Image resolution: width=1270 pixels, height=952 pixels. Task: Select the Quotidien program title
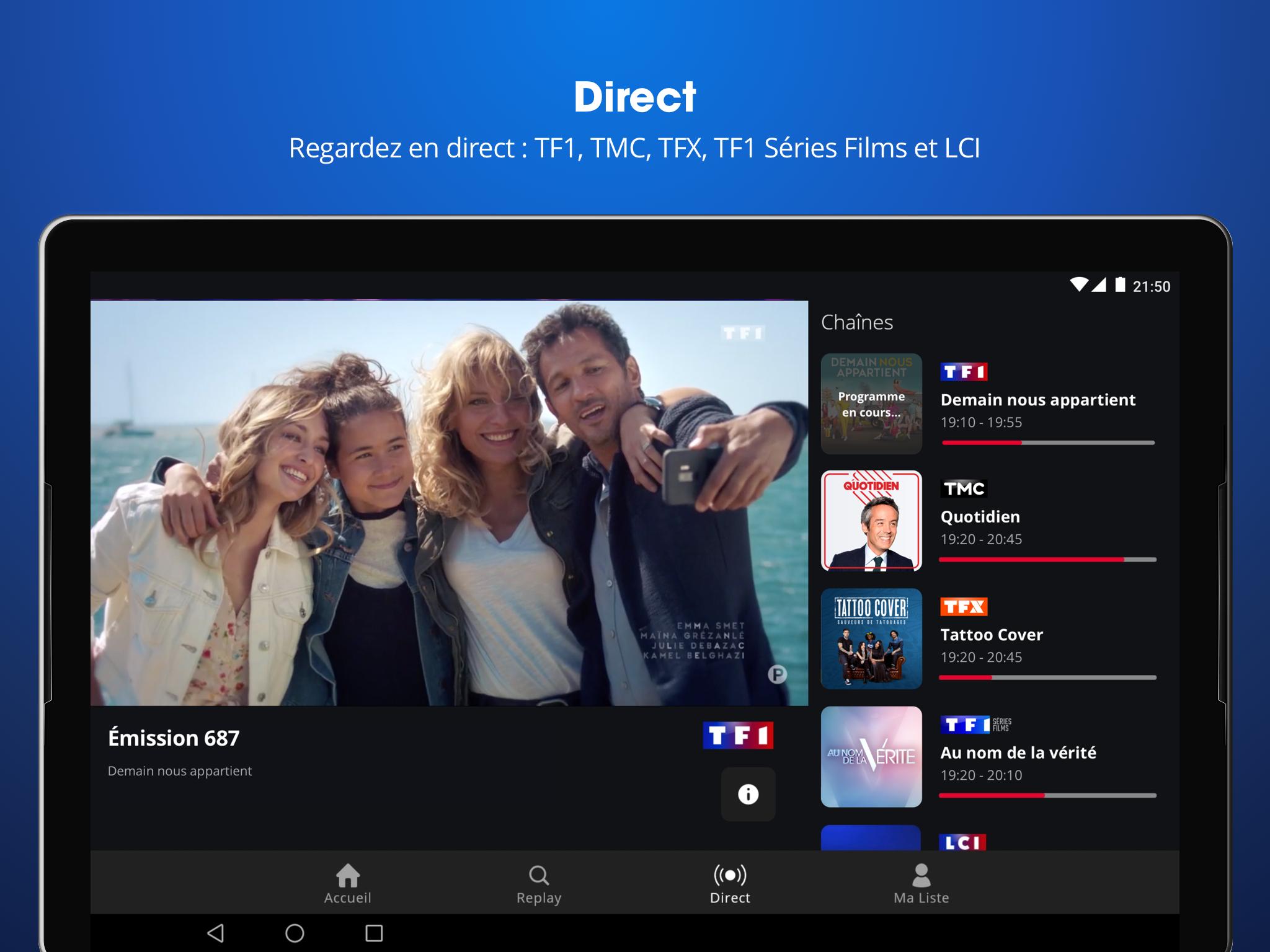click(980, 517)
